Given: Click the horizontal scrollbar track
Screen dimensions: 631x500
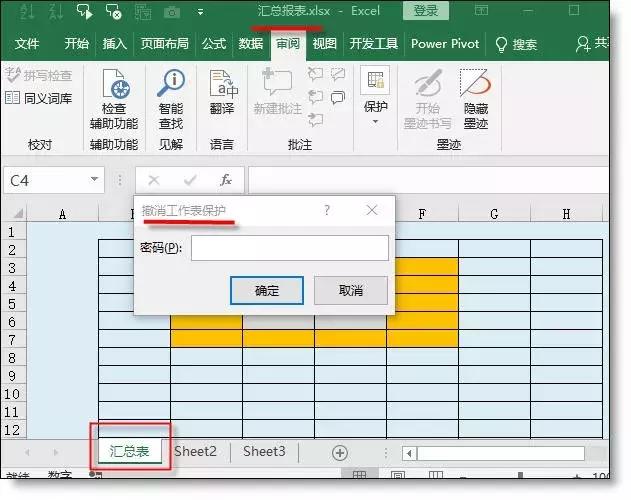Looking at the screenshot, I should click(x=501, y=453).
